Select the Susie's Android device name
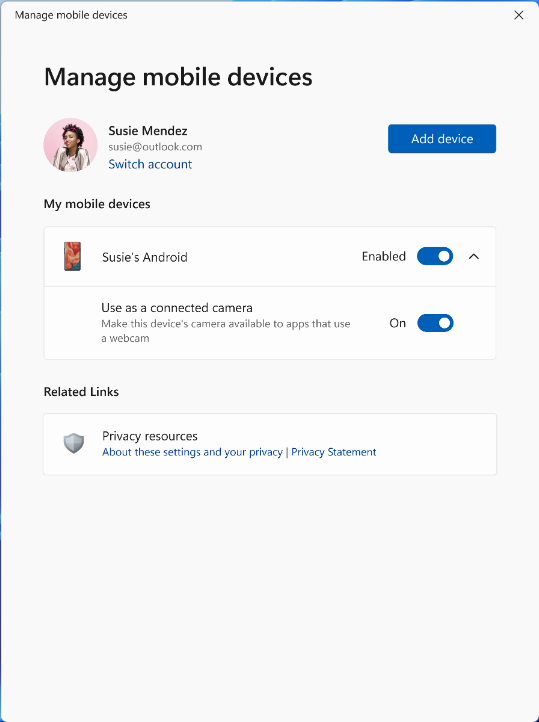 point(145,257)
